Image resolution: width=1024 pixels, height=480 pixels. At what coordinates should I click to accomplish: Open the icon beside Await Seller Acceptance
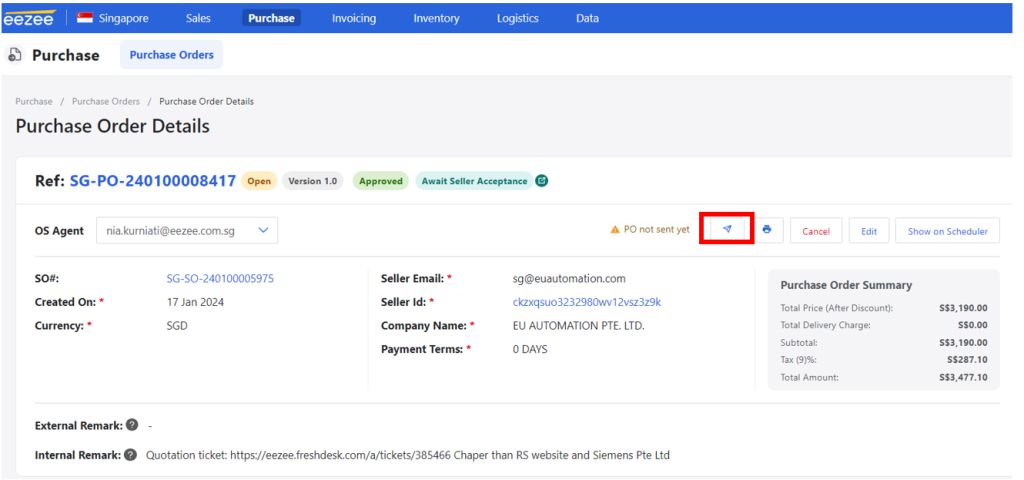click(541, 181)
